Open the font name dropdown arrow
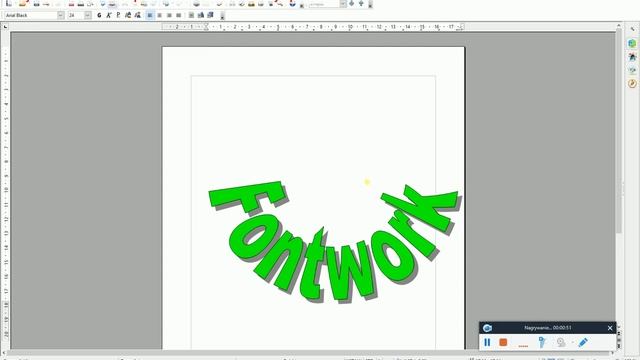 (60, 15)
